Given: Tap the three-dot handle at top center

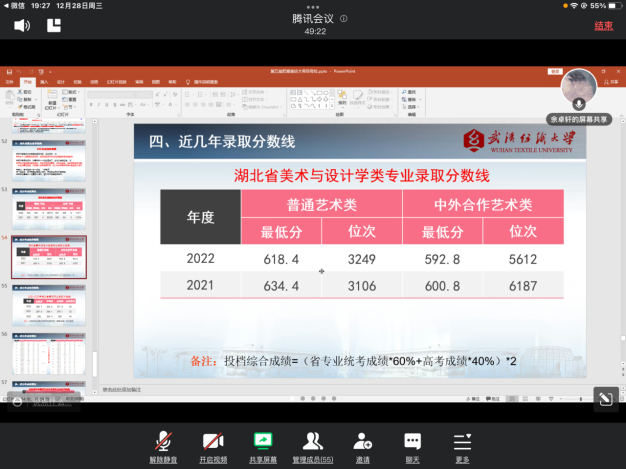Looking at the screenshot, I should point(313,5).
